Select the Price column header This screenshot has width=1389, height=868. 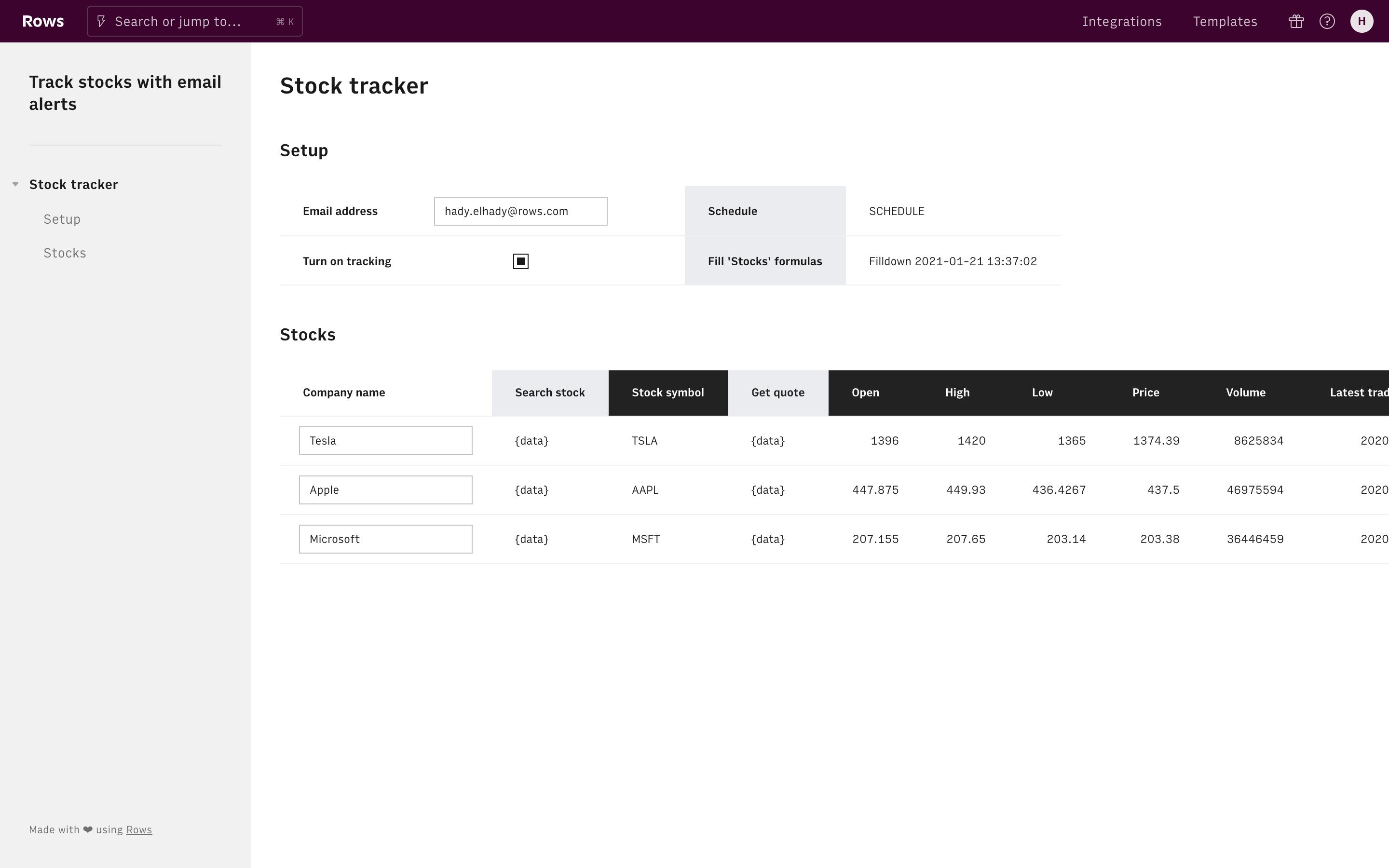(x=1145, y=393)
